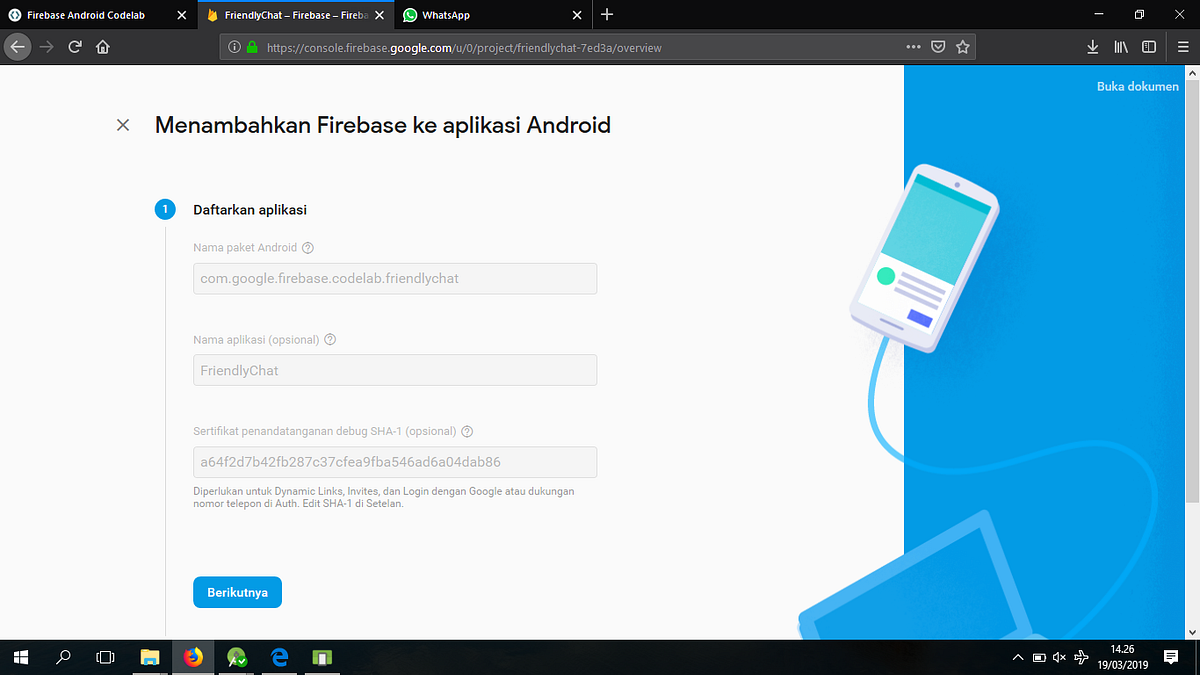Open the Buka dokumen link
1200x675 pixels.
(1137, 86)
